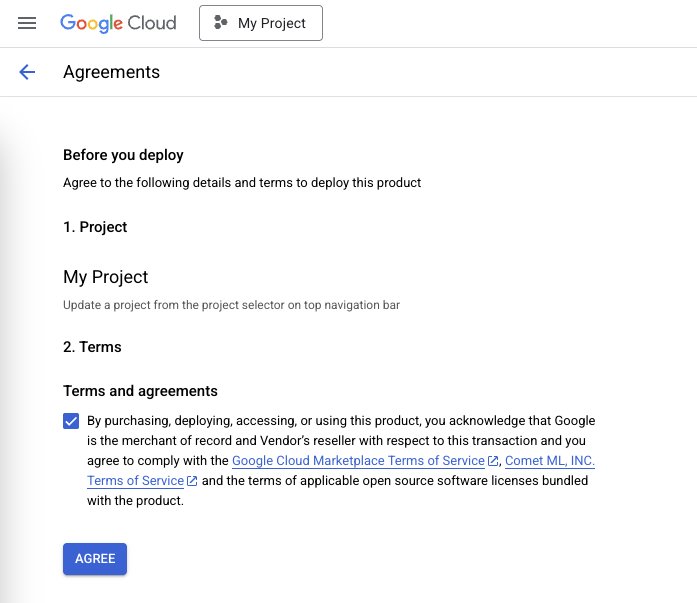Click the second-line Terms of Service link text
Image resolution: width=697 pixels, height=603 pixels.
tap(135, 481)
